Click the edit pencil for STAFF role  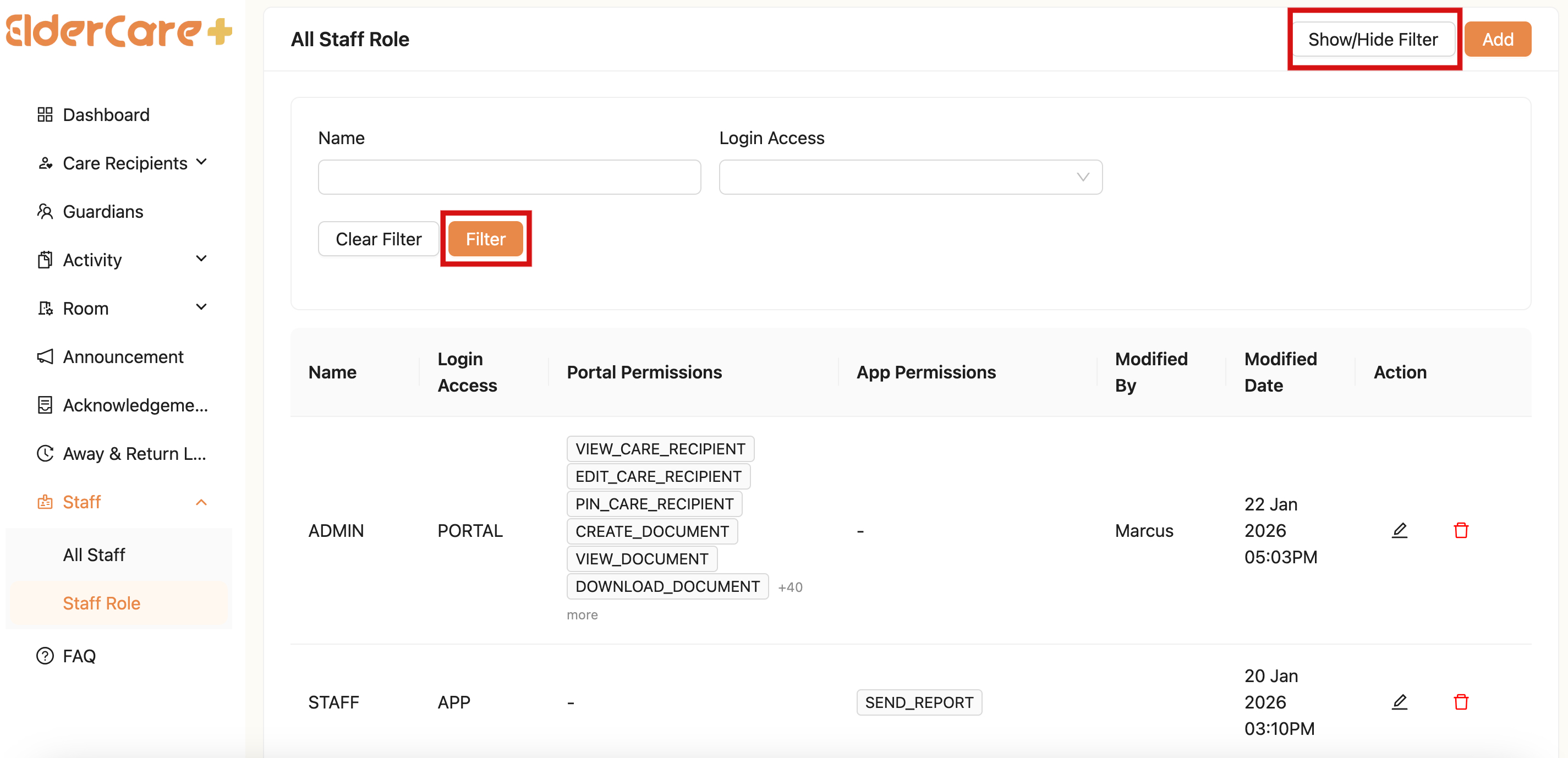[1400, 702]
